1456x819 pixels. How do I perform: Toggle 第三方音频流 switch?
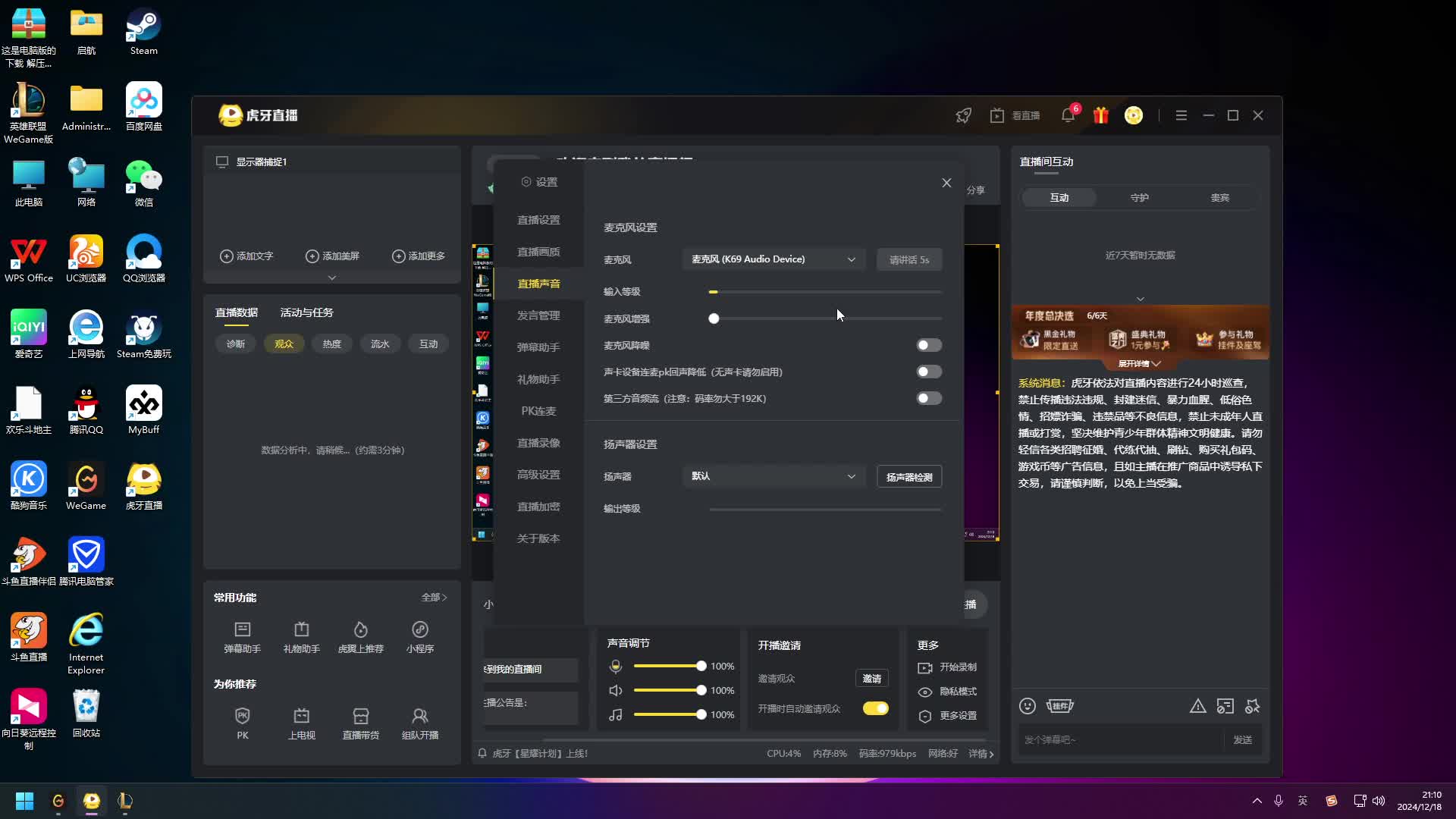(928, 398)
